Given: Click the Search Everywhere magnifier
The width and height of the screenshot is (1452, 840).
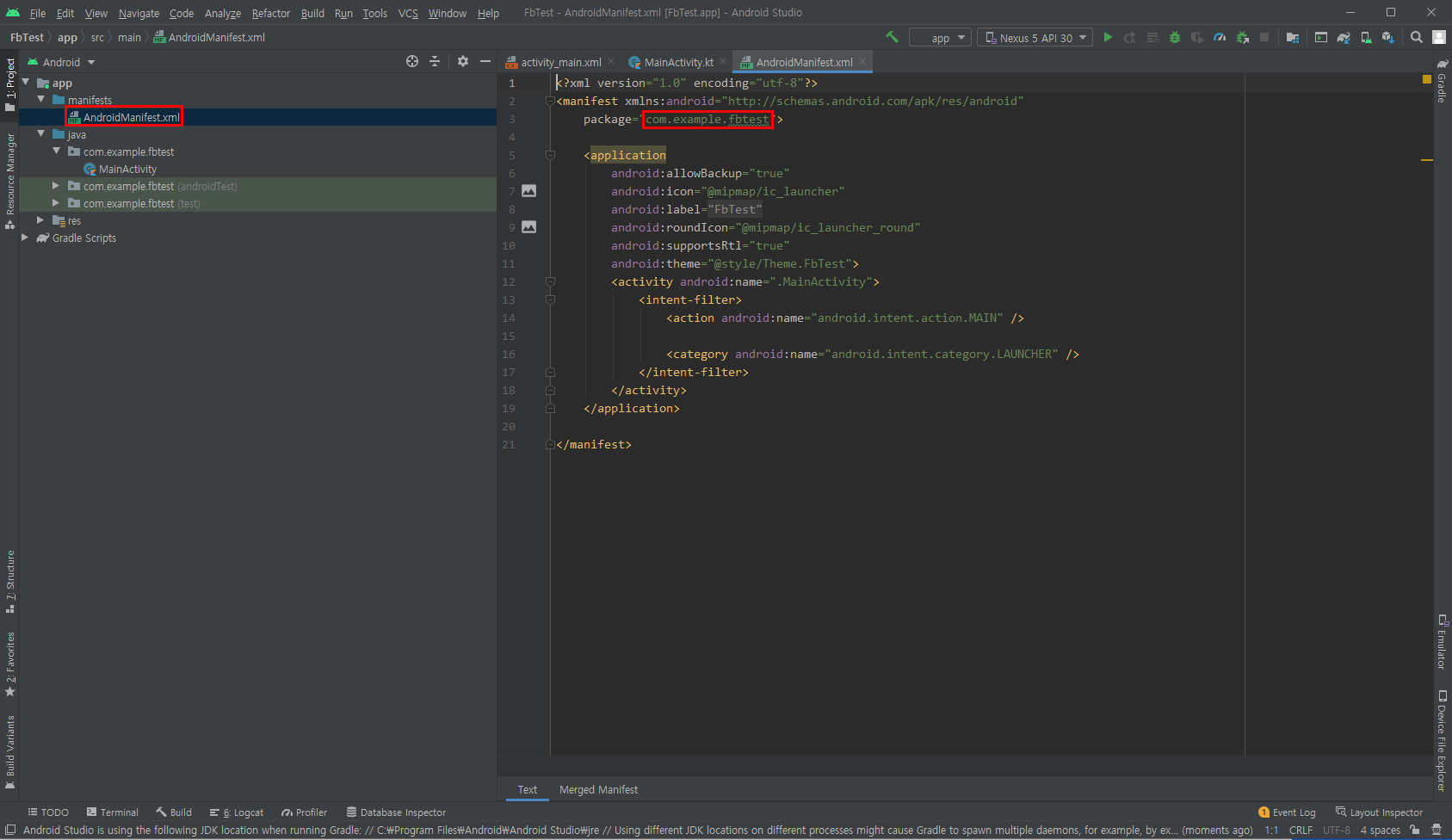Looking at the screenshot, I should click(x=1417, y=37).
